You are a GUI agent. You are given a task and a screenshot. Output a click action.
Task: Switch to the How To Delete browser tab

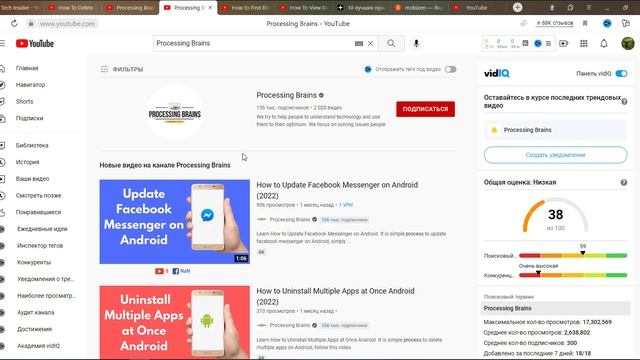tap(73, 7)
